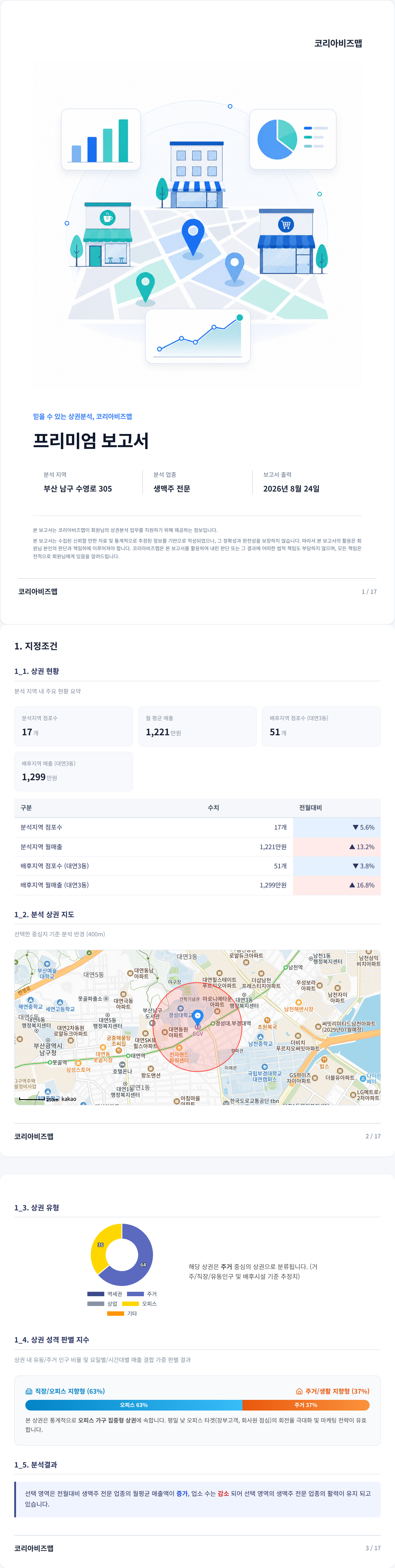Click the 역세권 legend swatch
The height and width of the screenshot is (1568, 395).
coord(96,1294)
